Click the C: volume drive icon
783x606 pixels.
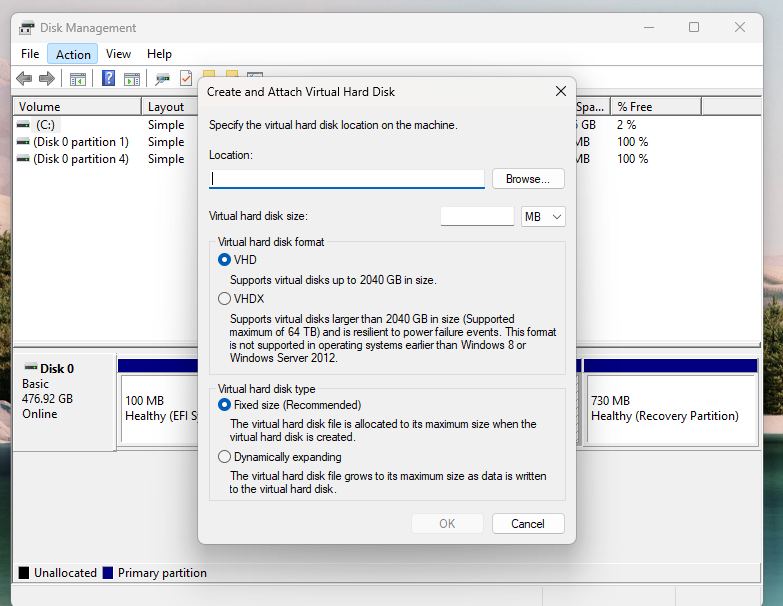click(x=23, y=124)
